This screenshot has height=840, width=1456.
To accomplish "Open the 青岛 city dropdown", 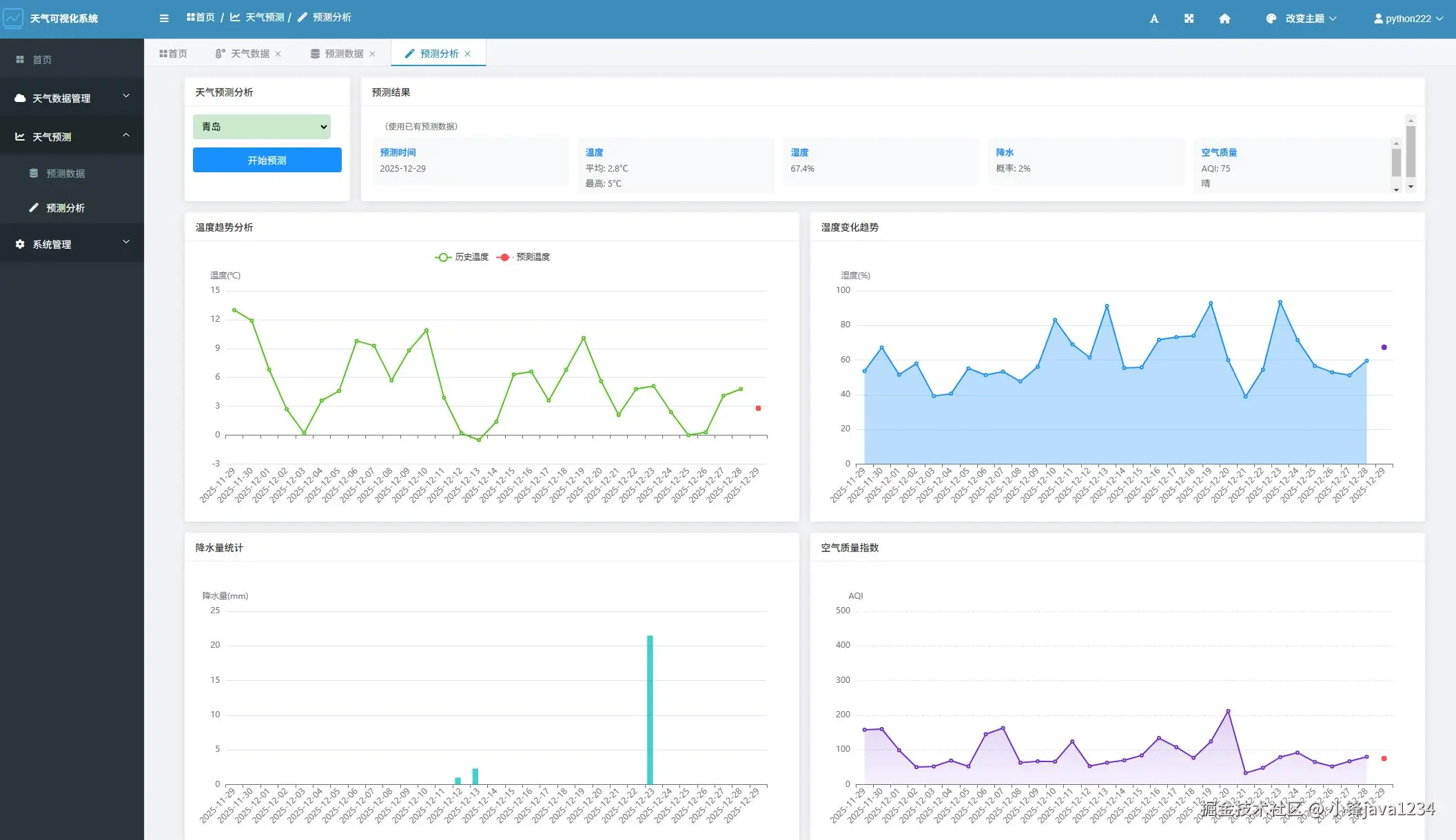I will 262,127.
